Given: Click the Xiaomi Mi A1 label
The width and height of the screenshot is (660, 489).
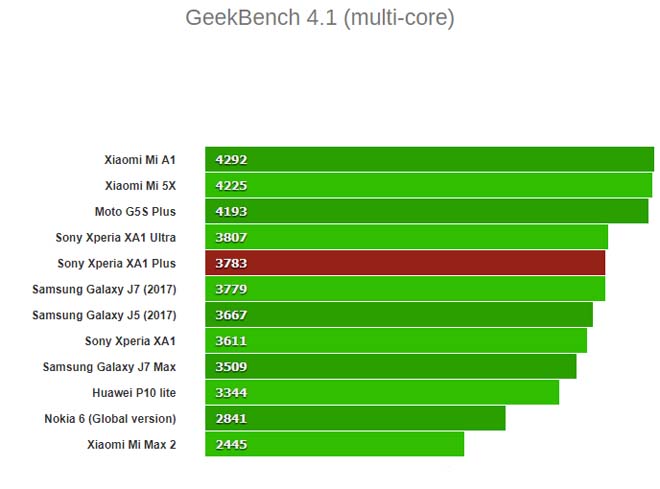Looking at the screenshot, I should point(140,159).
